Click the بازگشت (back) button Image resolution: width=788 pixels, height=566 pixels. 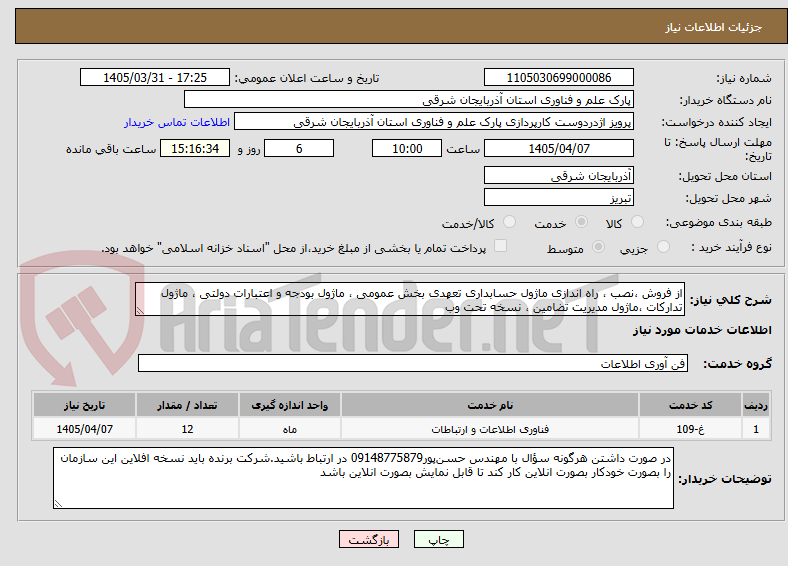(369, 539)
